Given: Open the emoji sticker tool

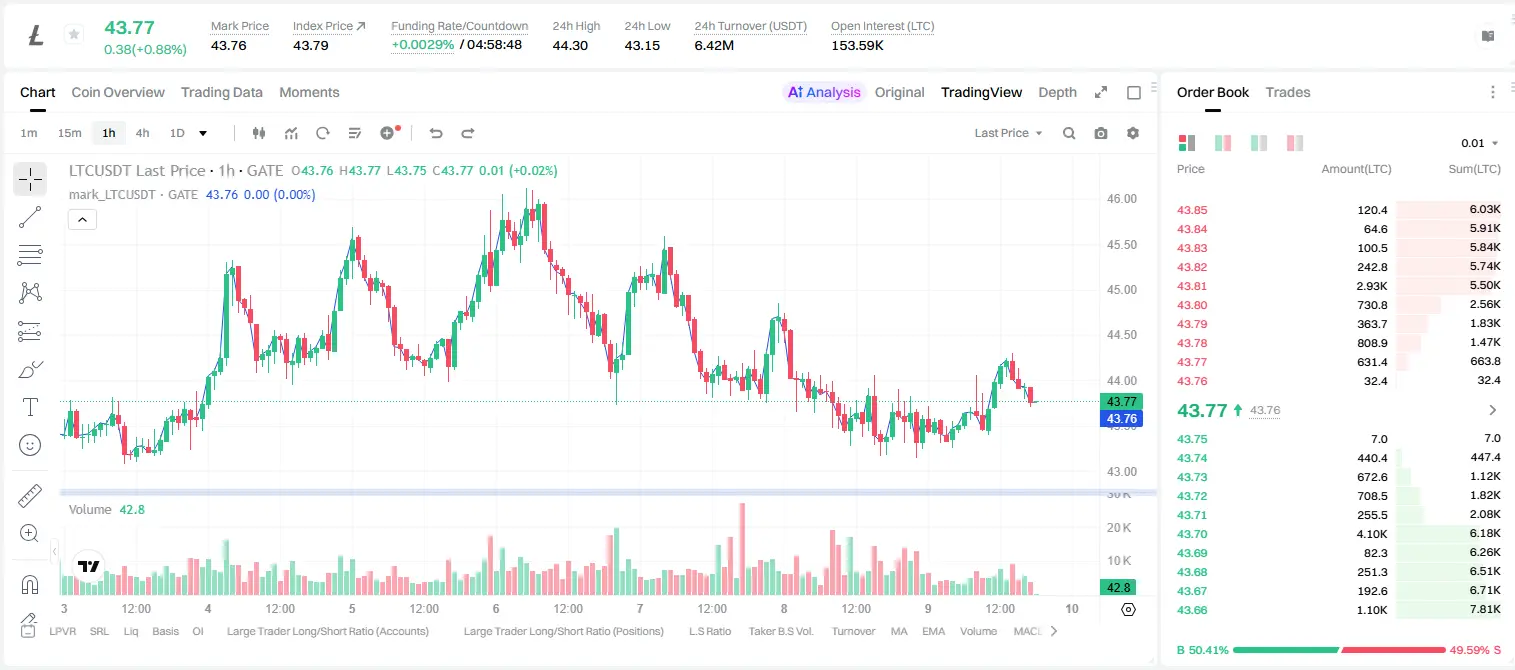Looking at the screenshot, I should click(30, 445).
